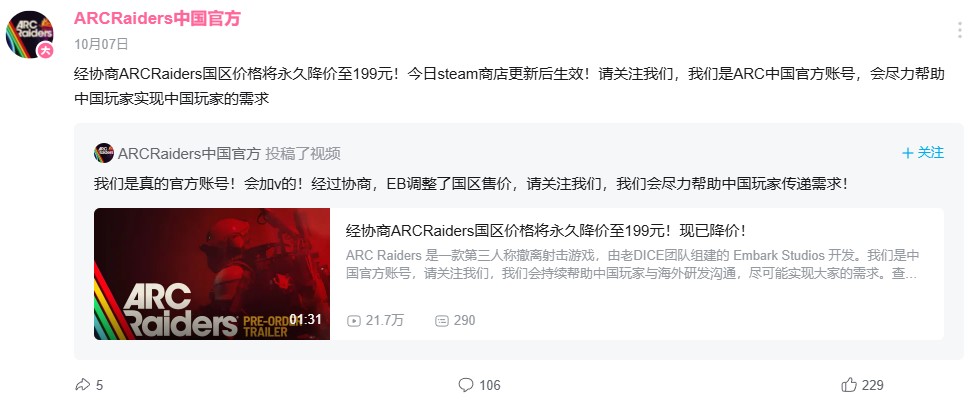Viewport: 973px width, 407px height.
Task: Open ARCRaiders中国官方 name in quoted card
Action: coord(189,153)
